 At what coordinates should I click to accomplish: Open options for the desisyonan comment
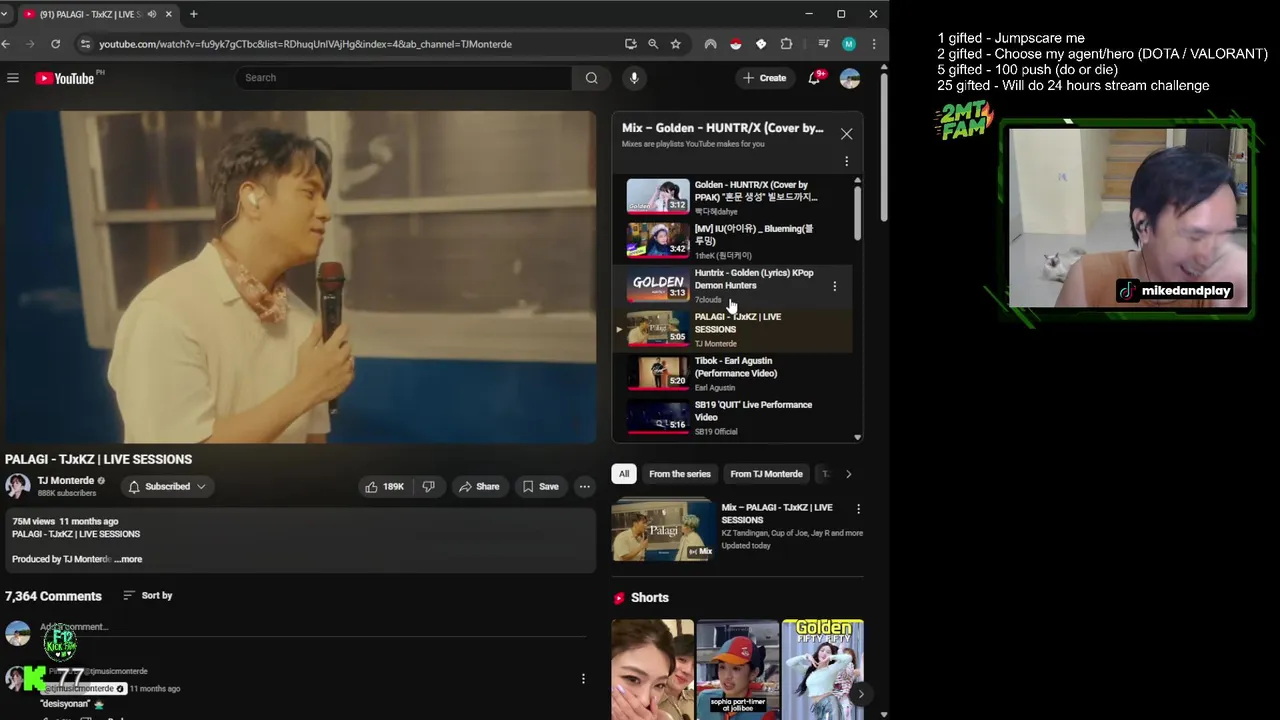pos(583,679)
